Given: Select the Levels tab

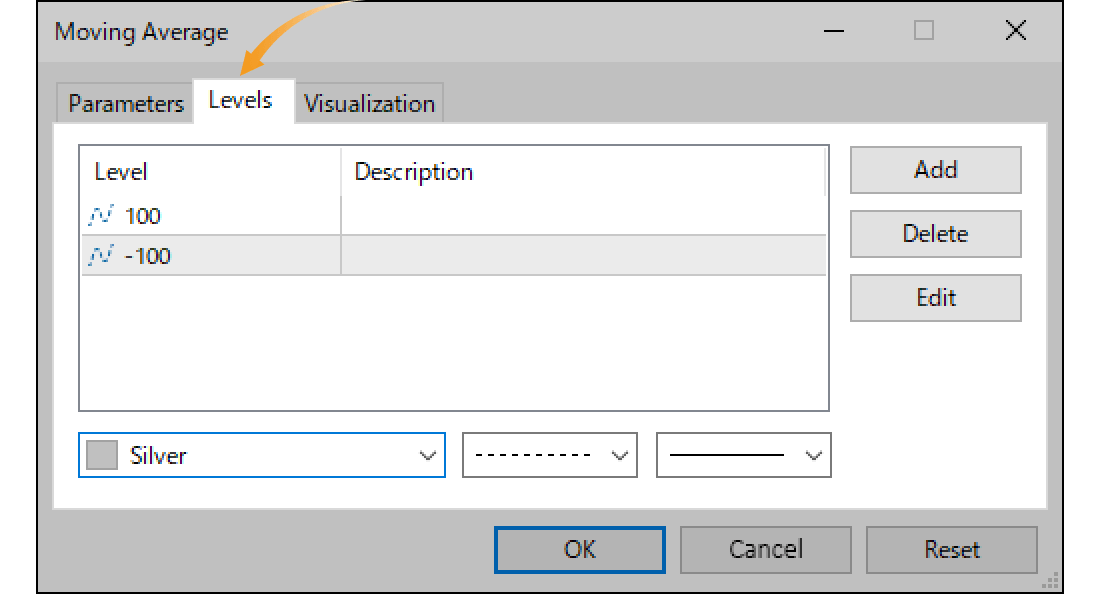Looking at the screenshot, I should (x=243, y=101).
